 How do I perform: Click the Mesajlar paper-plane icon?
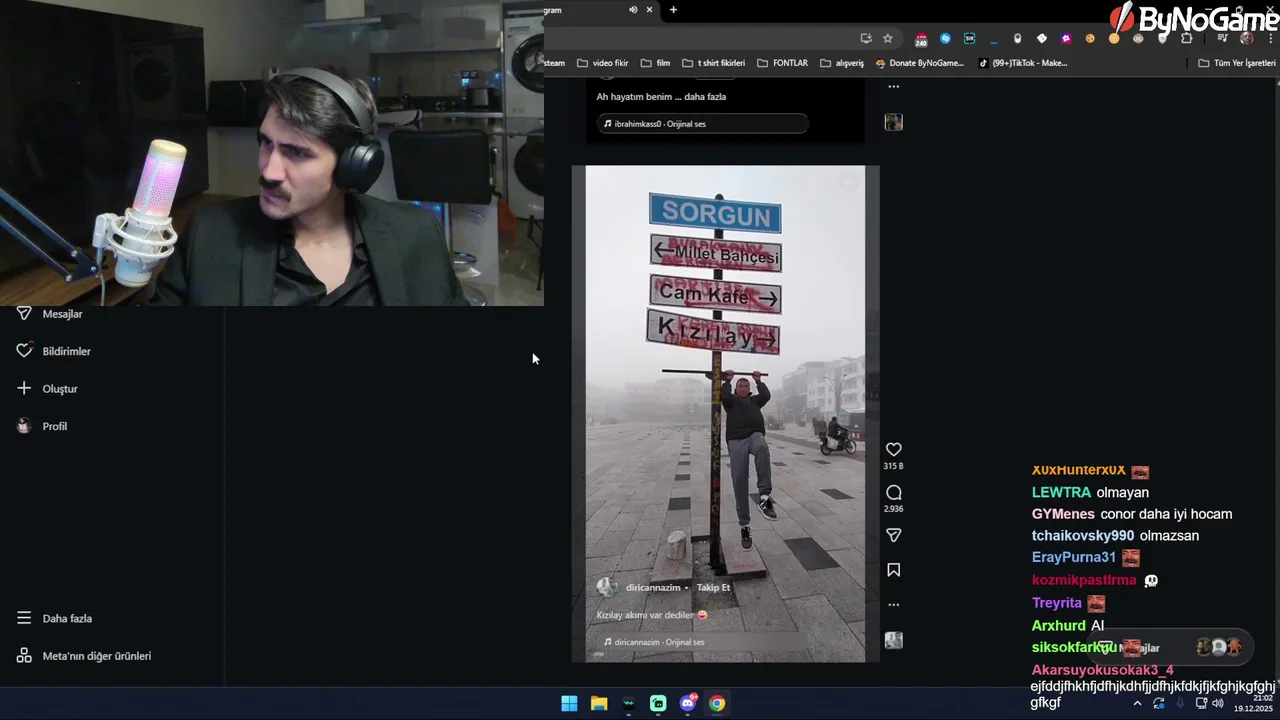(x=24, y=313)
